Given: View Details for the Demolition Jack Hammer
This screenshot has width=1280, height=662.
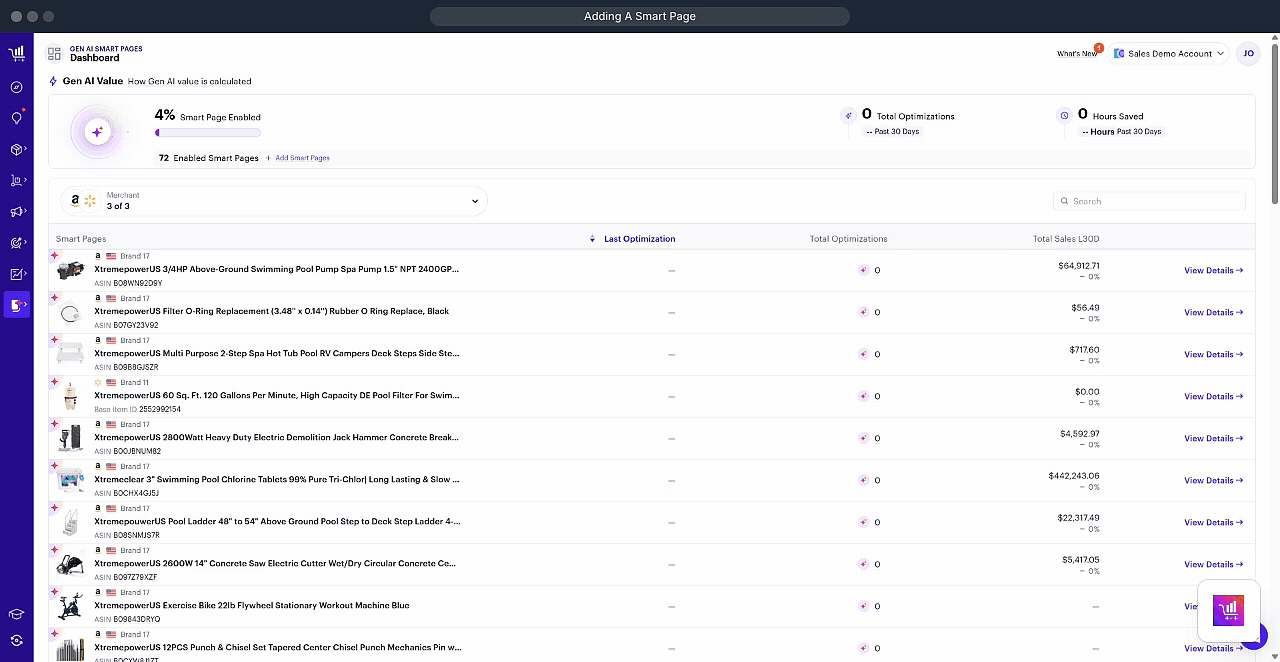Looking at the screenshot, I should click(x=1214, y=438).
